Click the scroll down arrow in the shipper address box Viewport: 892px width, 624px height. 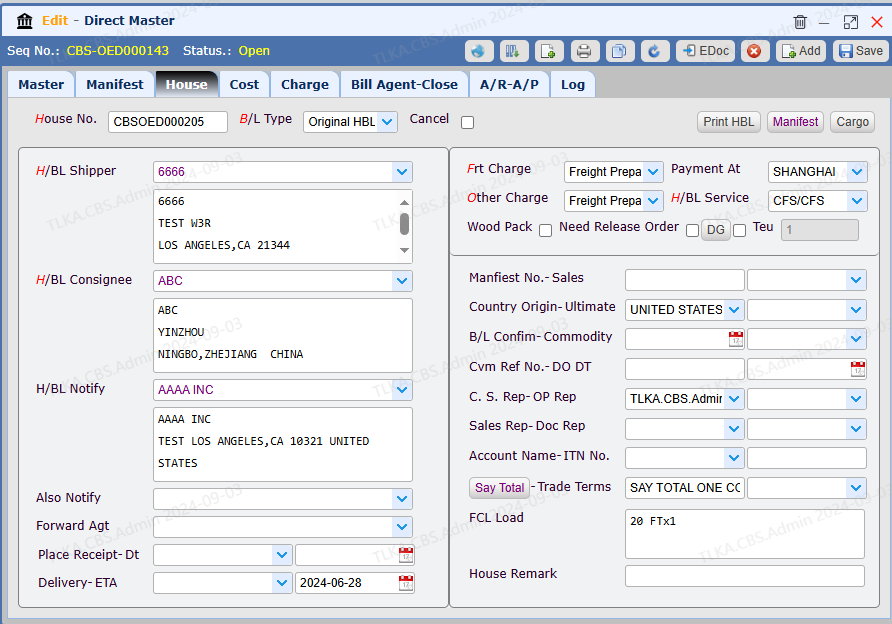tap(404, 250)
